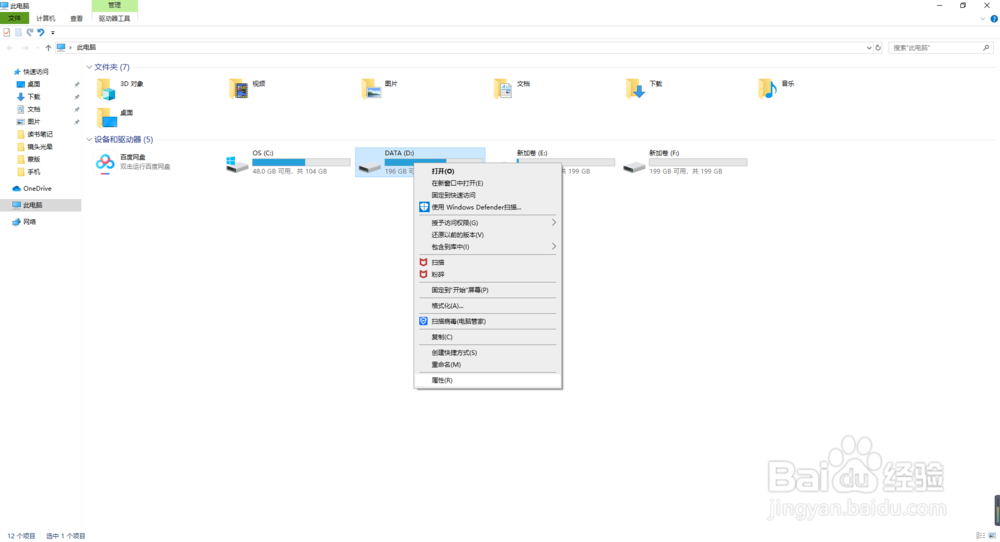Click the breadcrumb chevron before 此电脑
The width and height of the screenshot is (1000, 542).
[71, 48]
